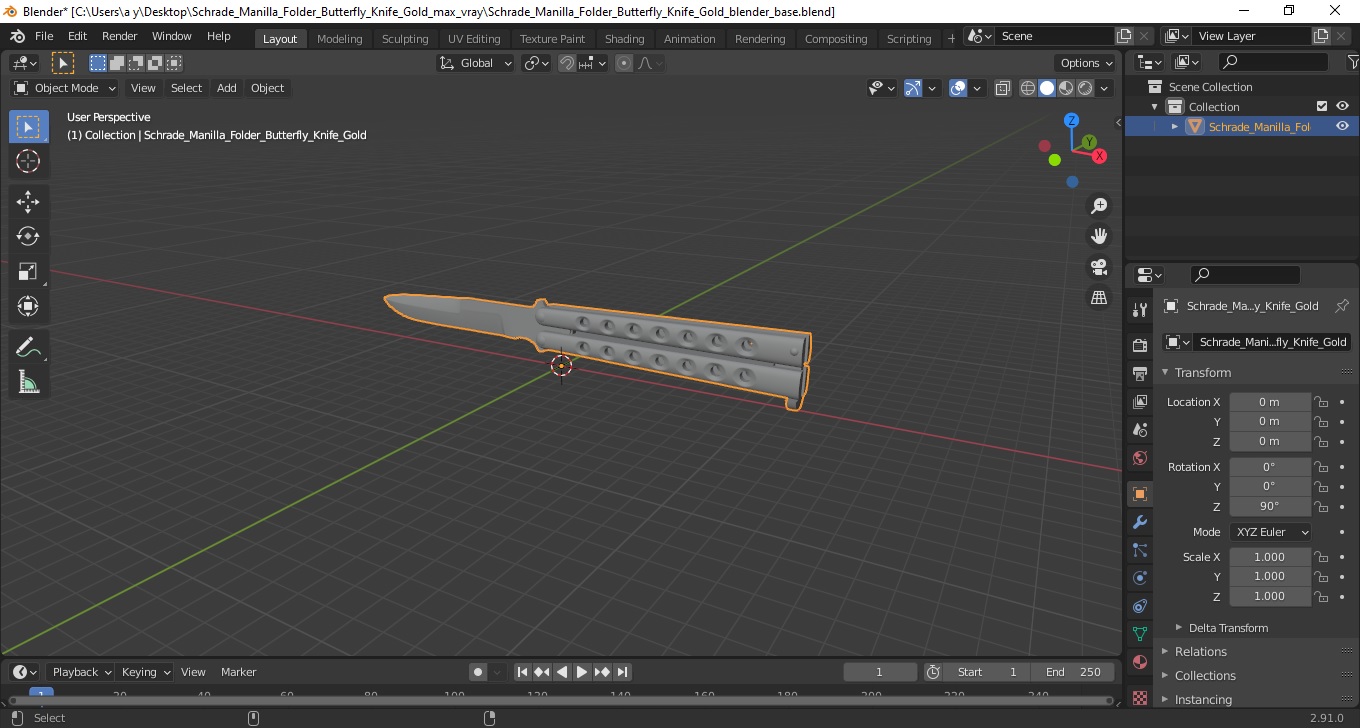Click the Rotation Z 90° field

[1269, 506]
